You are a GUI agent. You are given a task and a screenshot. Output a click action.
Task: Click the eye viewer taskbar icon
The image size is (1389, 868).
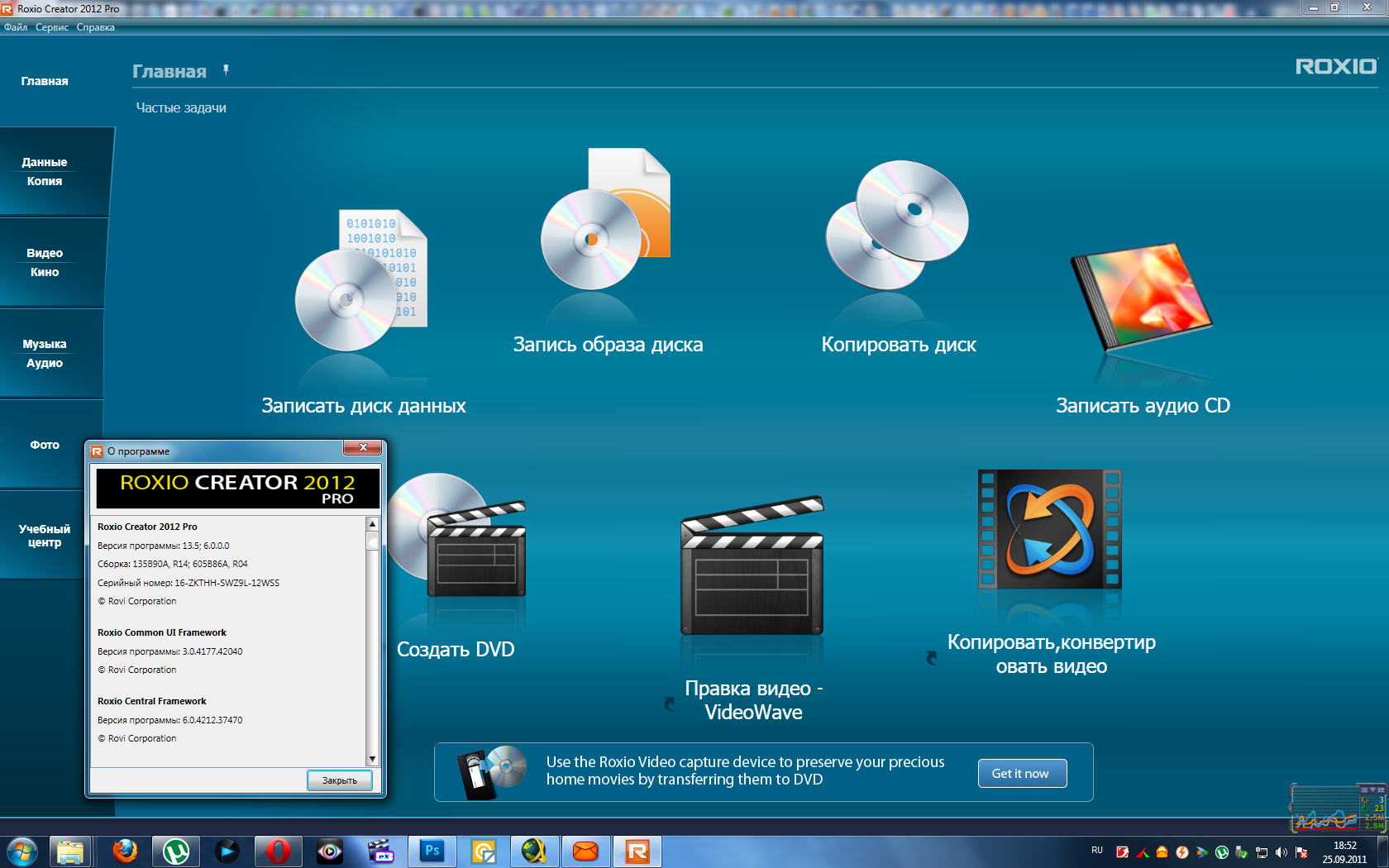pyautogui.click(x=330, y=851)
